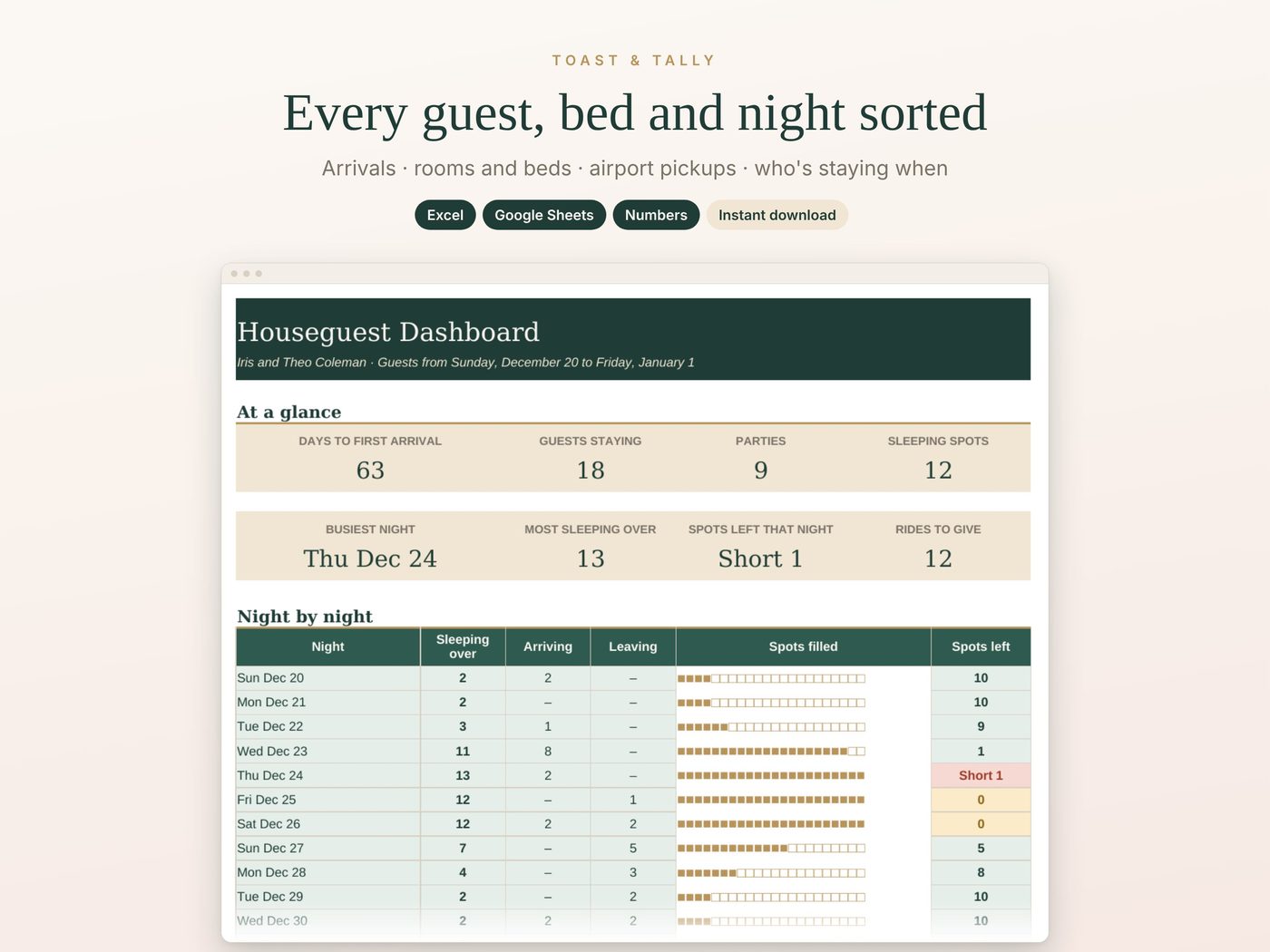Click the Night column header
This screenshot has height=952, width=1270.
[x=327, y=646]
